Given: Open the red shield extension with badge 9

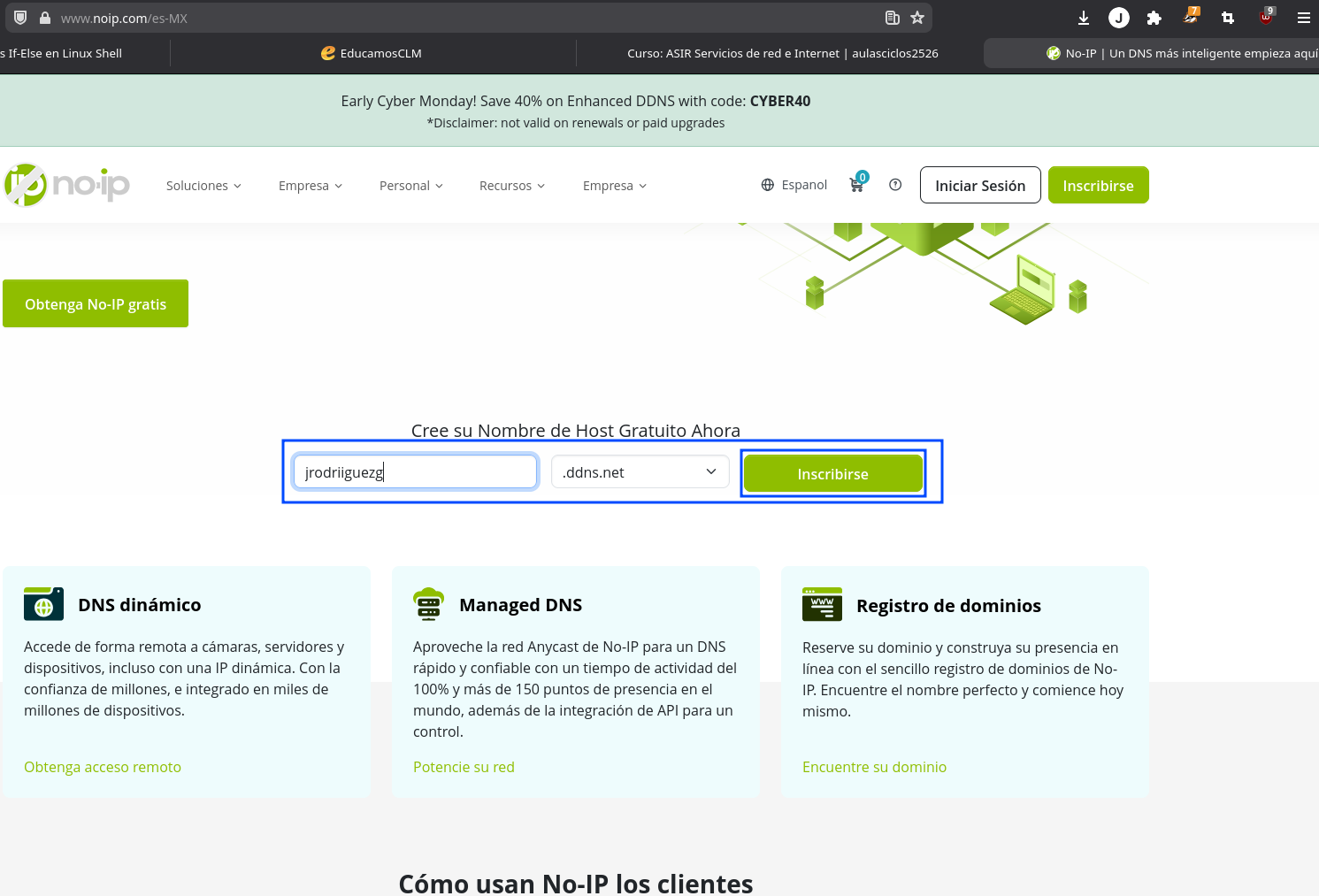Looking at the screenshot, I should point(1267,16).
